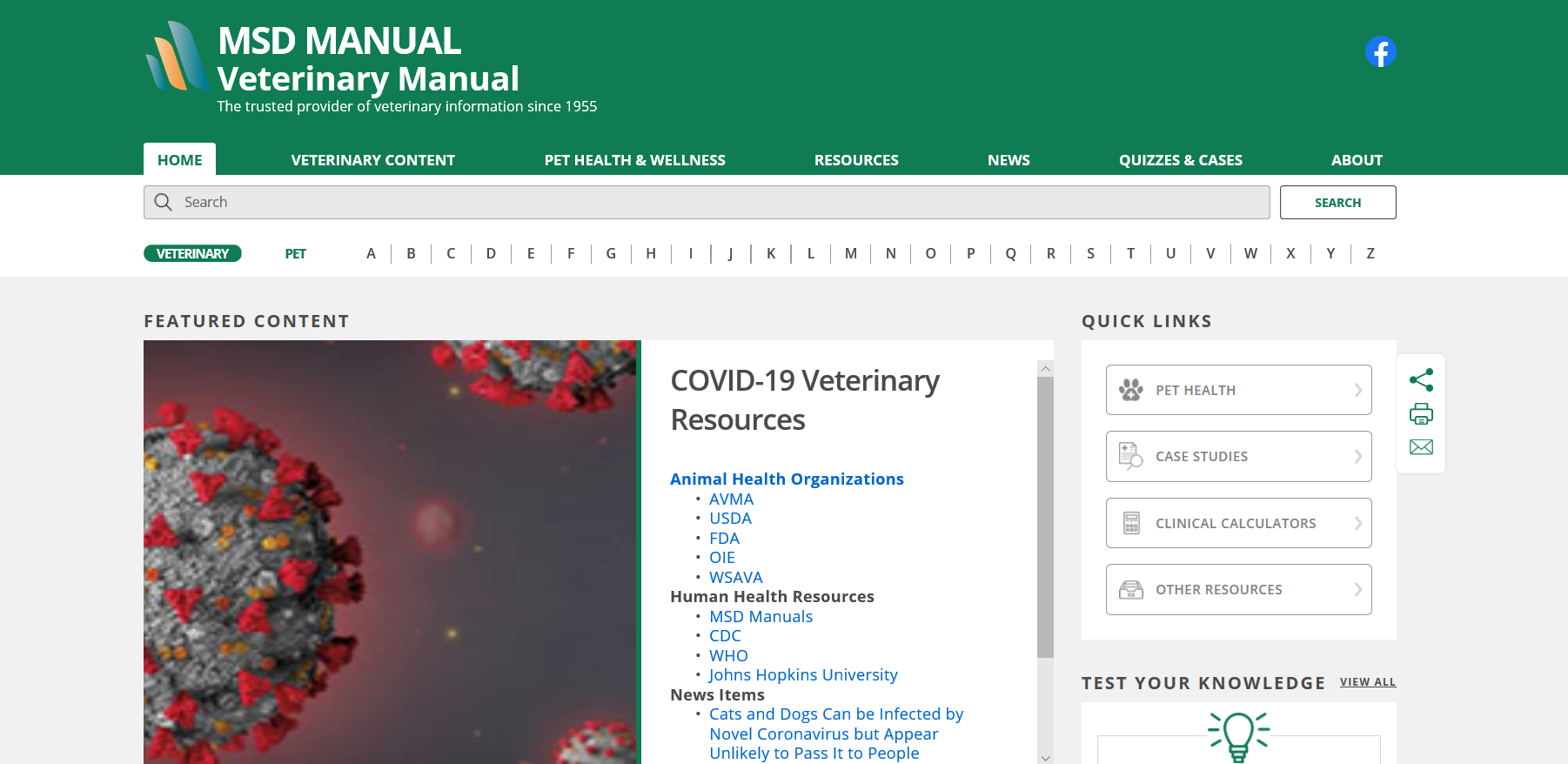The height and width of the screenshot is (764, 1568).
Task: Expand the Pet Health chevron arrow
Action: [1357, 390]
